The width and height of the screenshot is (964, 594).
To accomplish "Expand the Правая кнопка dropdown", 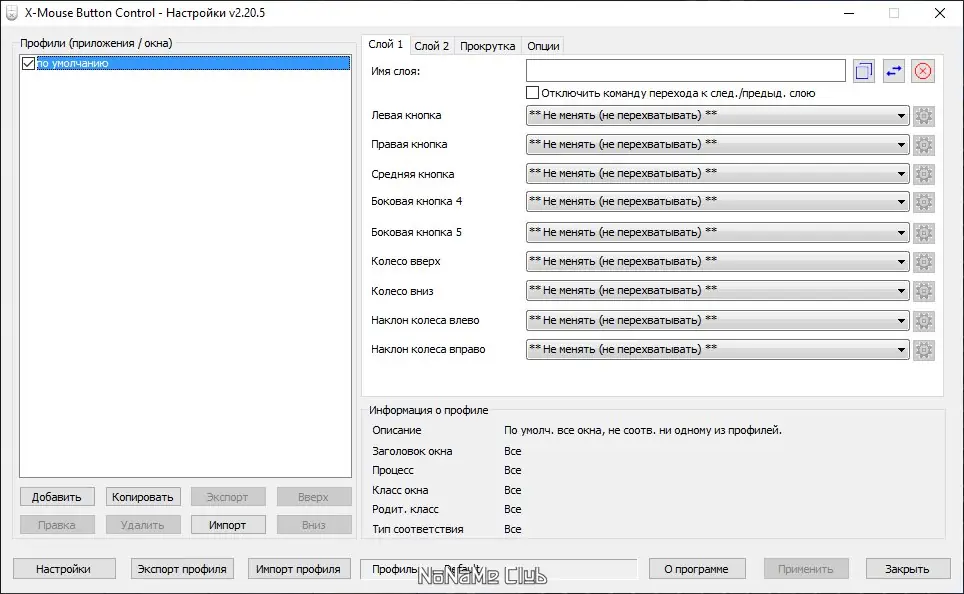I will click(x=717, y=145).
